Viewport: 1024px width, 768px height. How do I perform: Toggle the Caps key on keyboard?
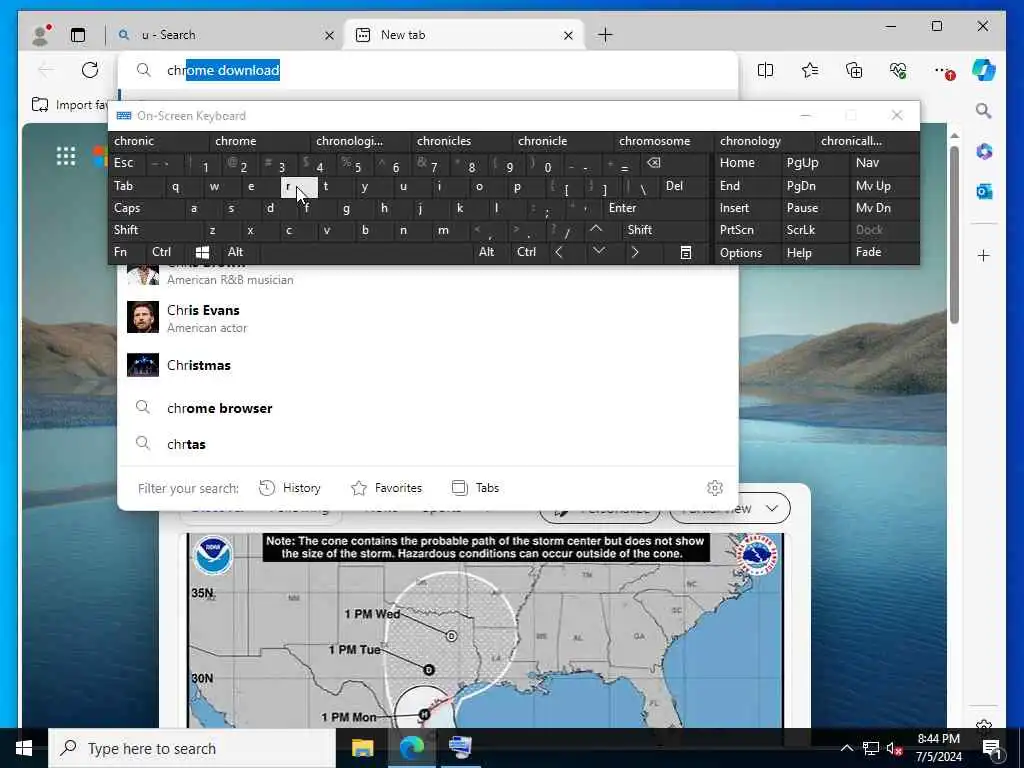point(142,208)
